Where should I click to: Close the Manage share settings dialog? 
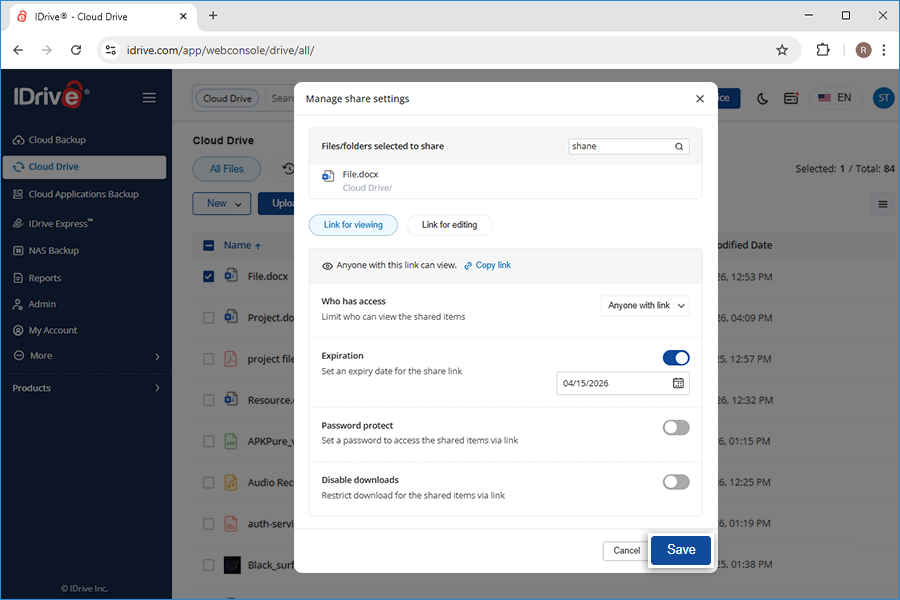coord(700,99)
